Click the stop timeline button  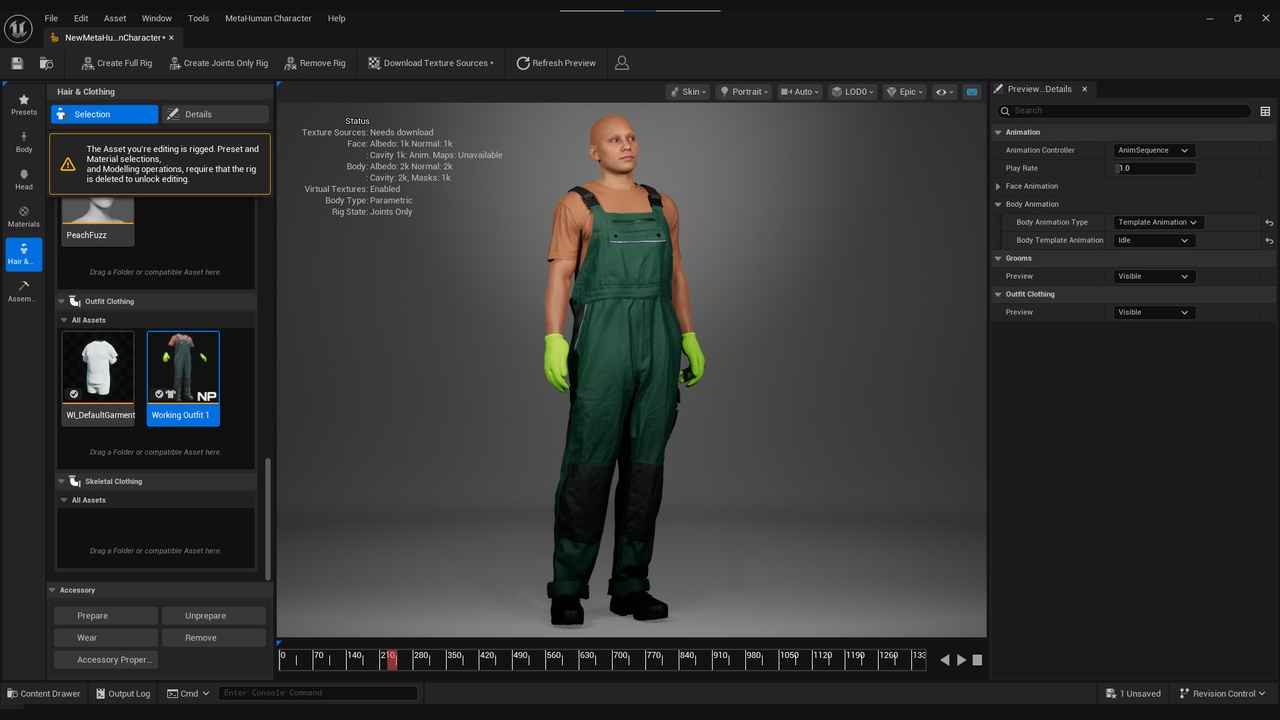point(978,660)
